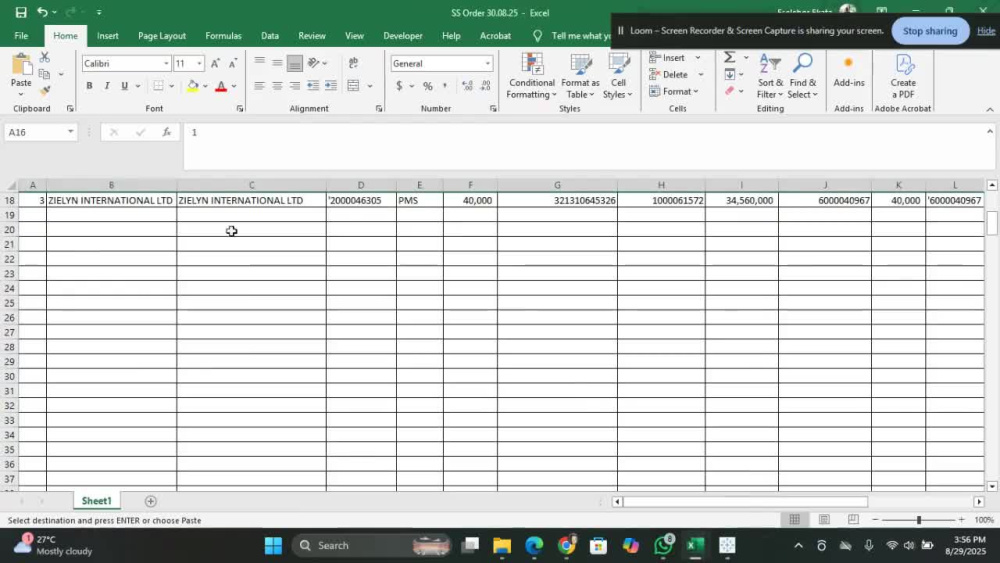Open the Calibri font name dropdown

coord(166,63)
